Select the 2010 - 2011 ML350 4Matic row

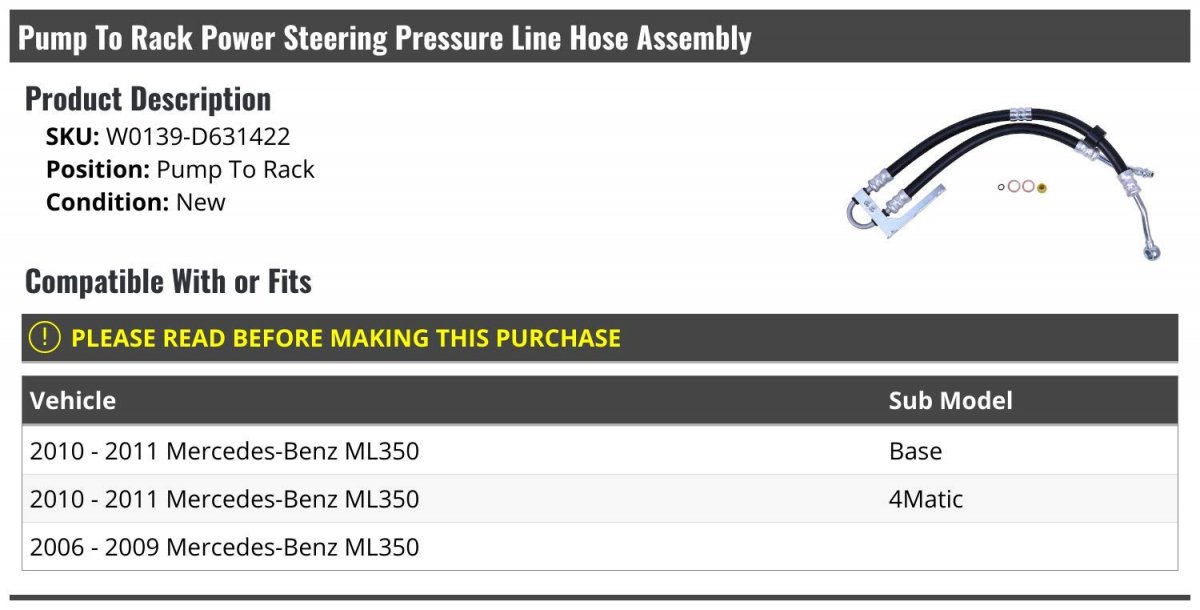[x=600, y=499]
